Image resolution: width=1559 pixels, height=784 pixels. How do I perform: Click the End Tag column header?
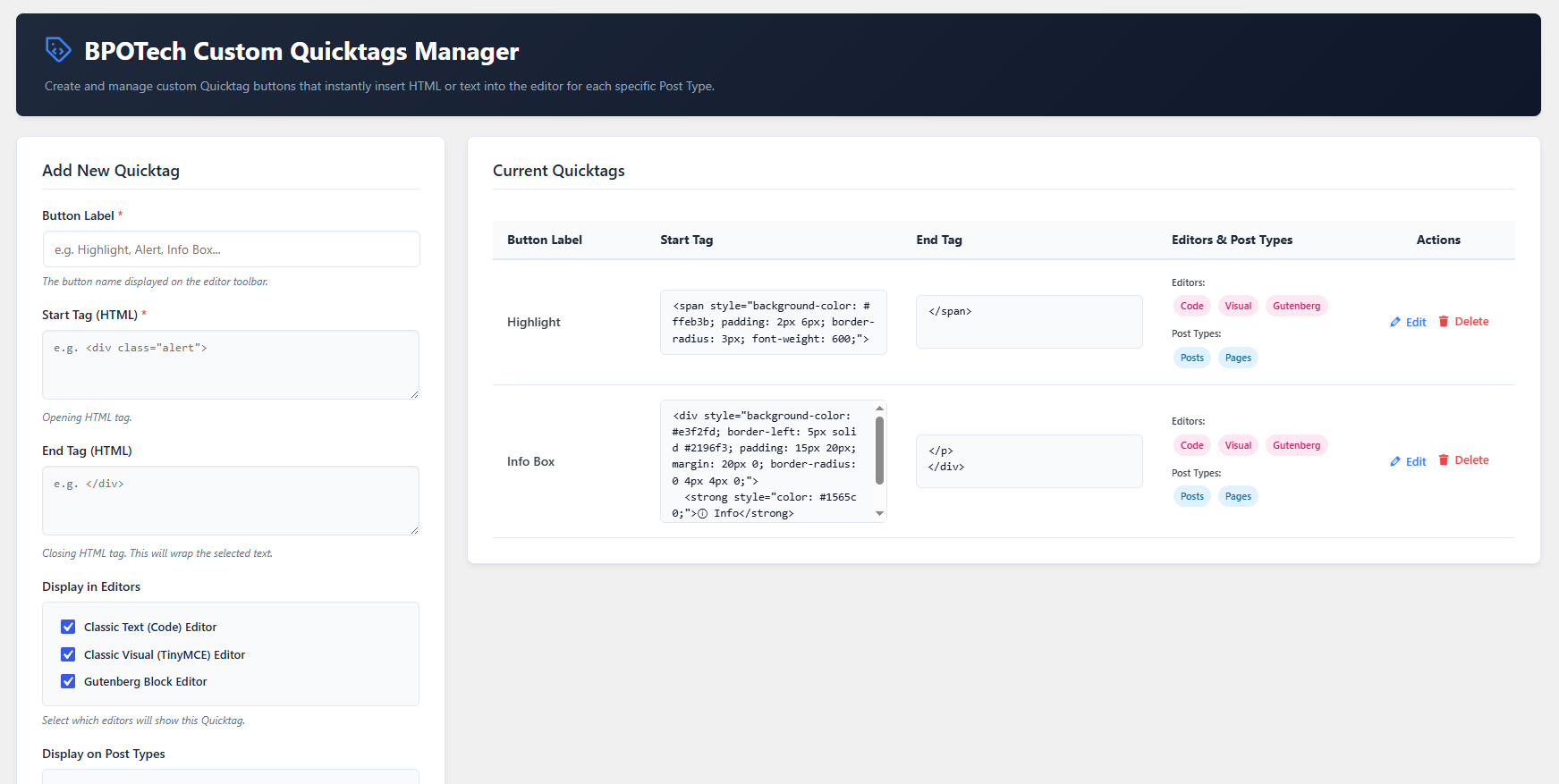click(x=939, y=240)
